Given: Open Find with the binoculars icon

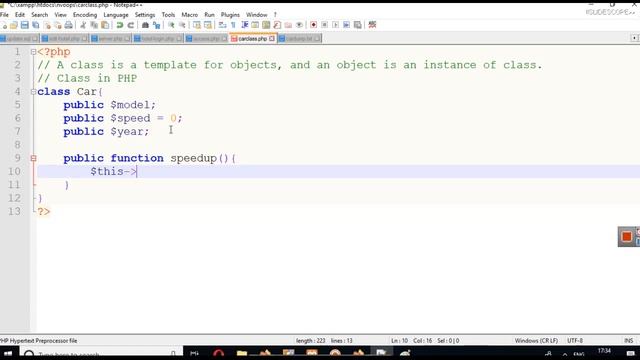Looking at the screenshot, I should click(145, 25).
